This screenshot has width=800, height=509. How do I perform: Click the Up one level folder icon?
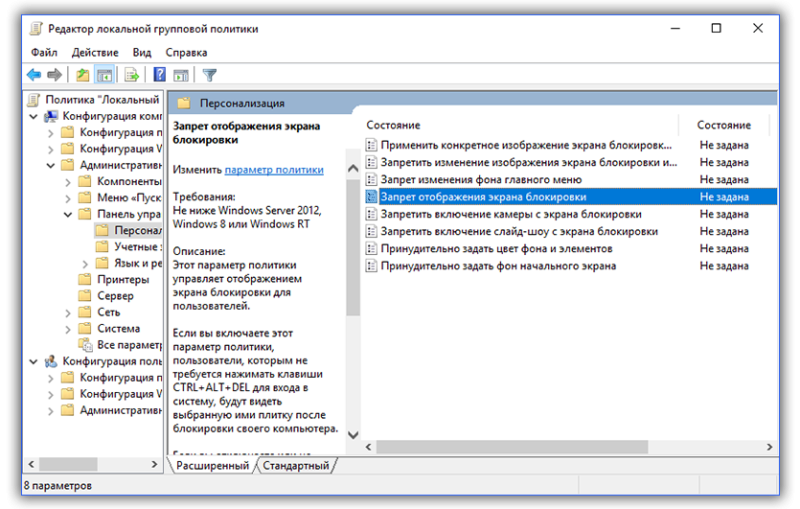pyautogui.click(x=83, y=75)
